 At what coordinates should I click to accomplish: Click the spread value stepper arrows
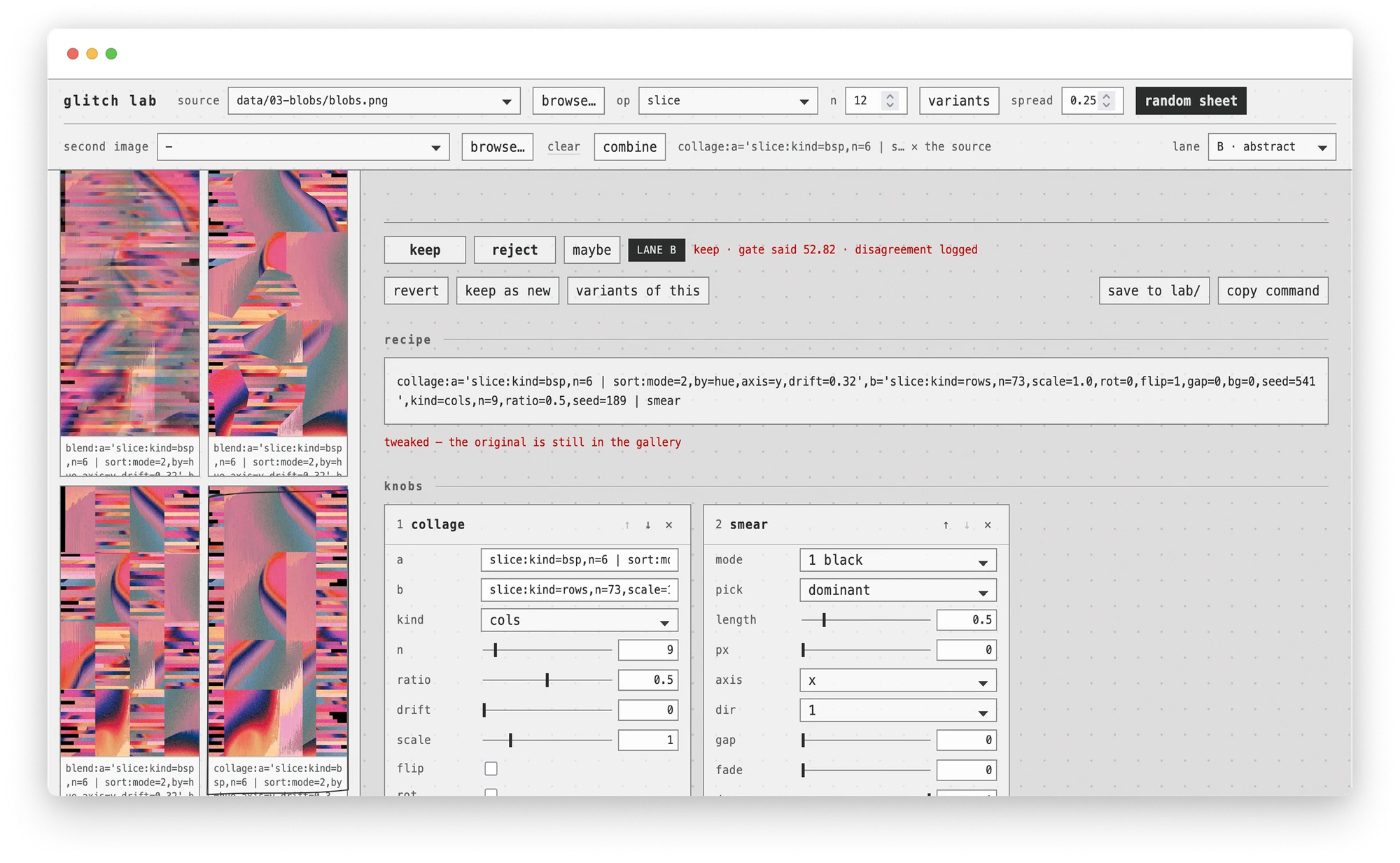(x=1106, y=101)
